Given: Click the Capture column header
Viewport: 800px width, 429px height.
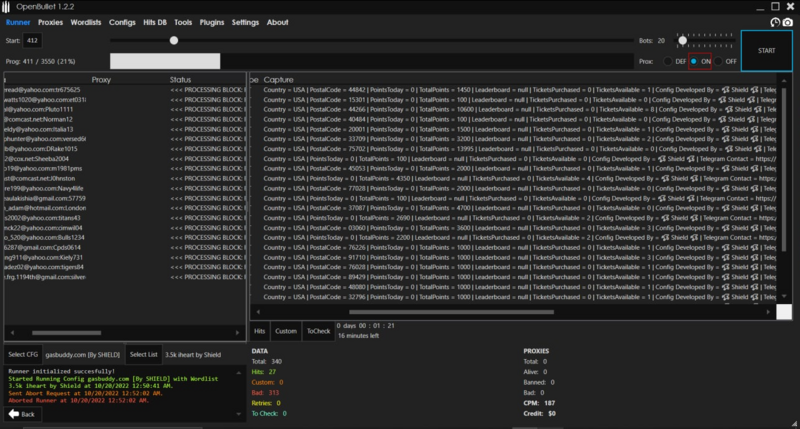Looking at the screenshot, I should [x=279, y=80].
